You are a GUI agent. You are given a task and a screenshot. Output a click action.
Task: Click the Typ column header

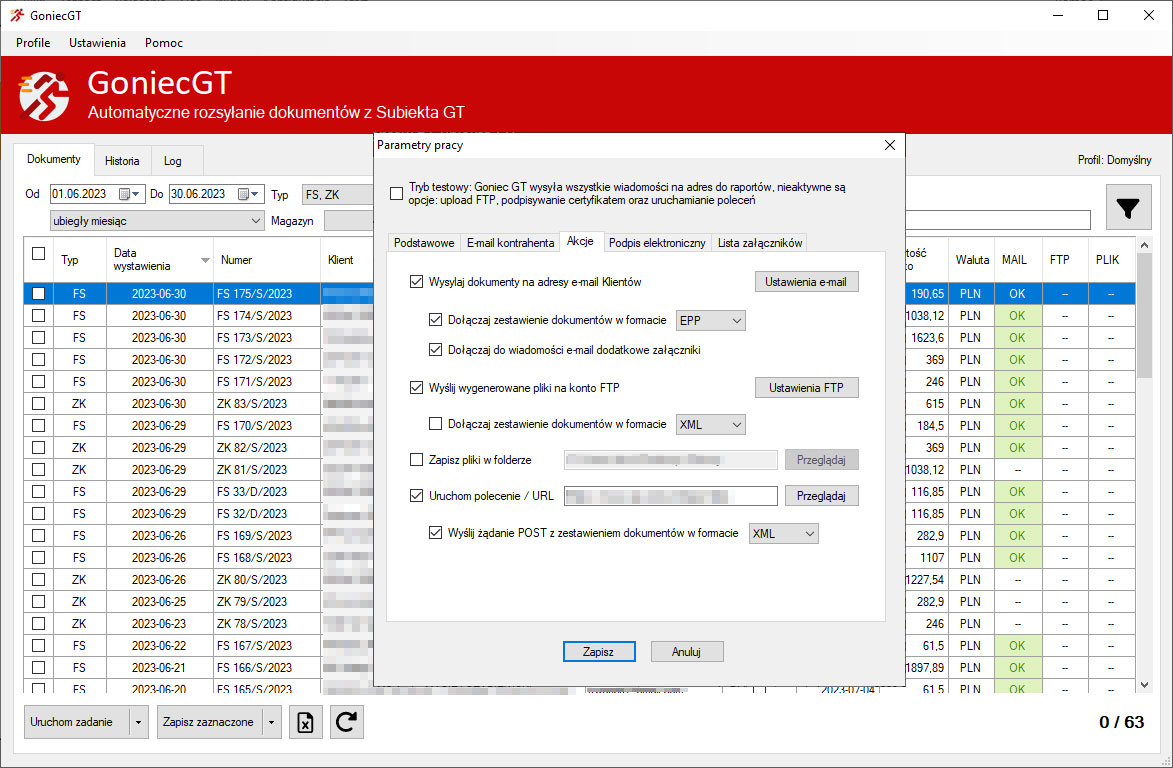pos(79,260)
